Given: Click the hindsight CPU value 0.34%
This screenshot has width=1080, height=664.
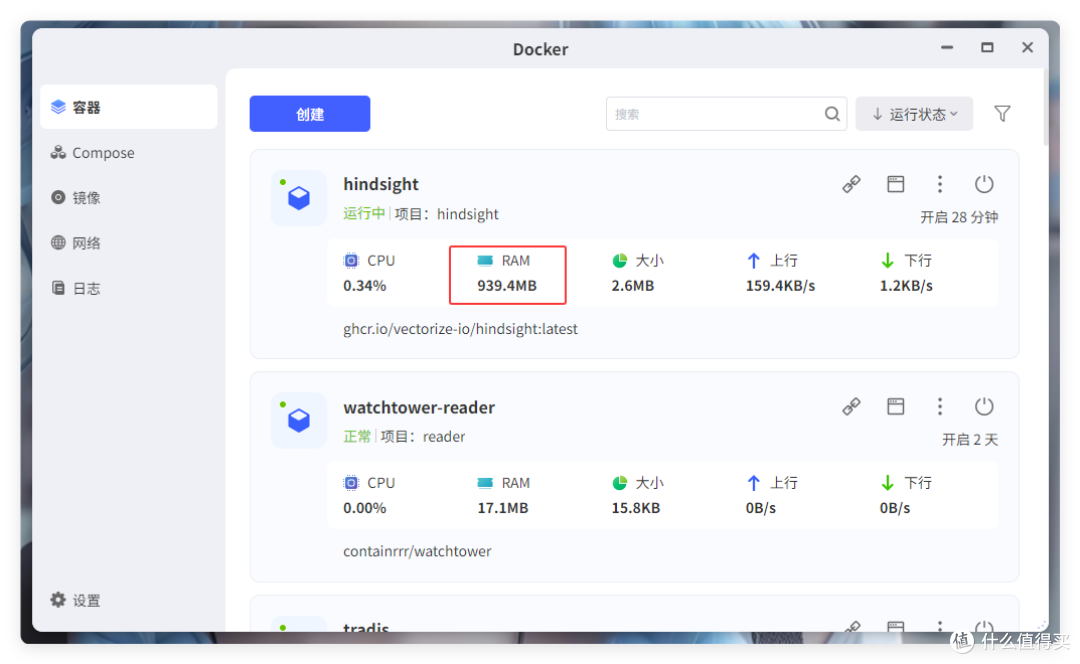Looking at the screenshot, I should pyautogui.click(x=364, y=285).
